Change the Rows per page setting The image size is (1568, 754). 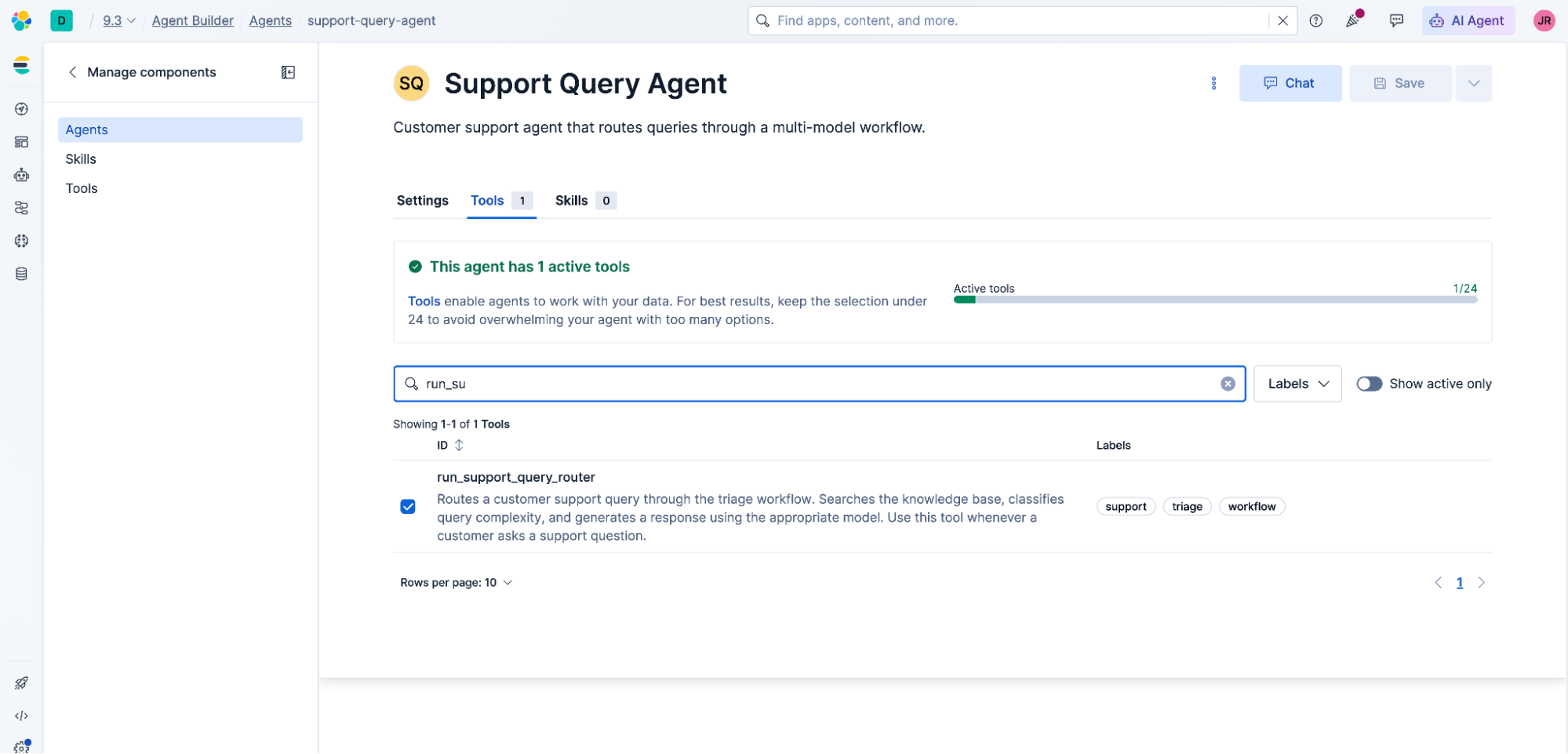456,583
